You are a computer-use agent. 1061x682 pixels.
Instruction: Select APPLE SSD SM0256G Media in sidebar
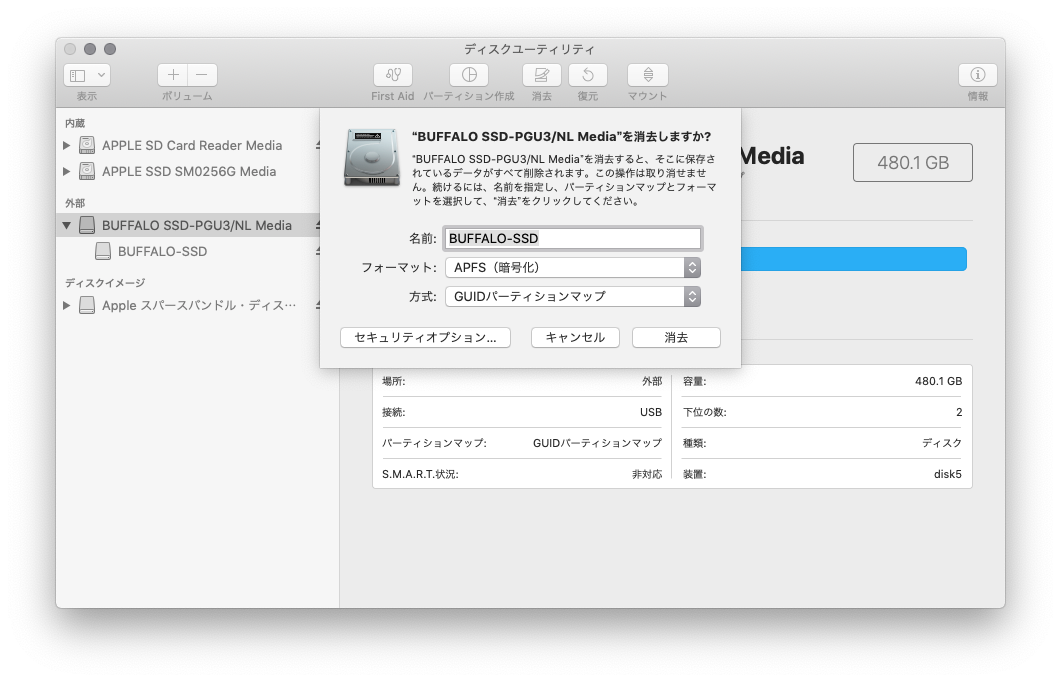(x=189, y=171)
